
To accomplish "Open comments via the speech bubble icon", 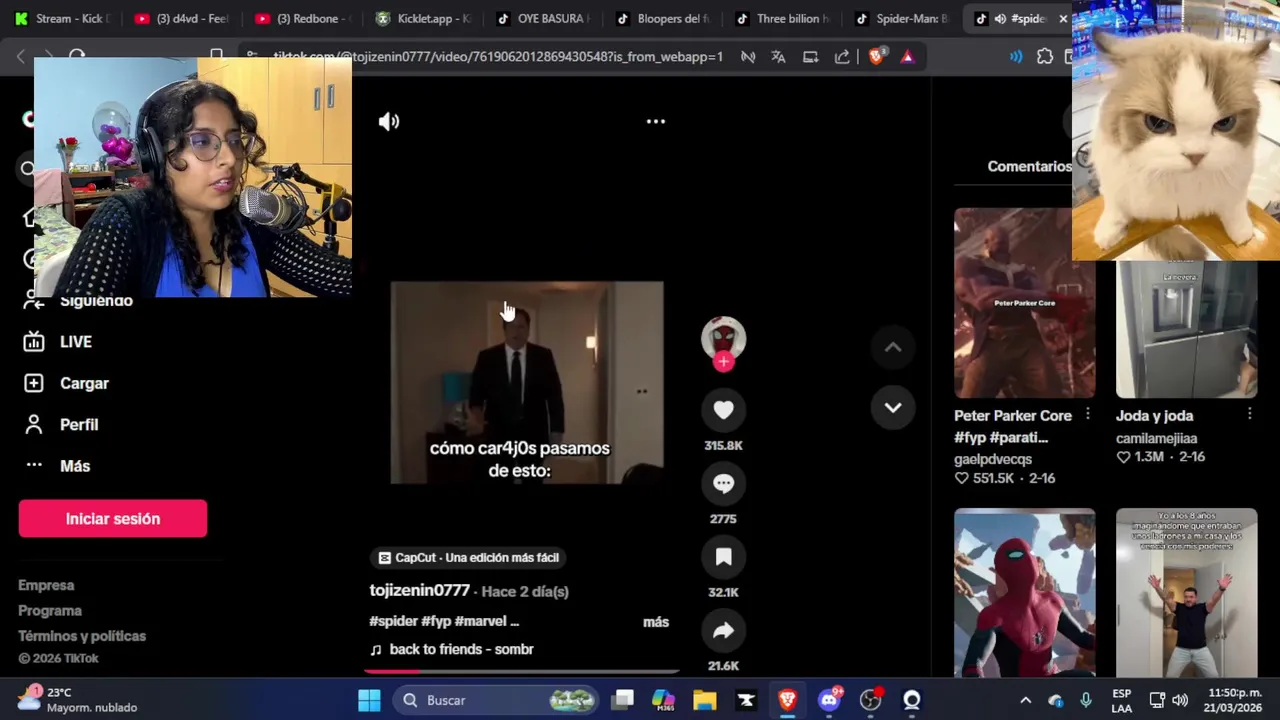I will [723, 484].
